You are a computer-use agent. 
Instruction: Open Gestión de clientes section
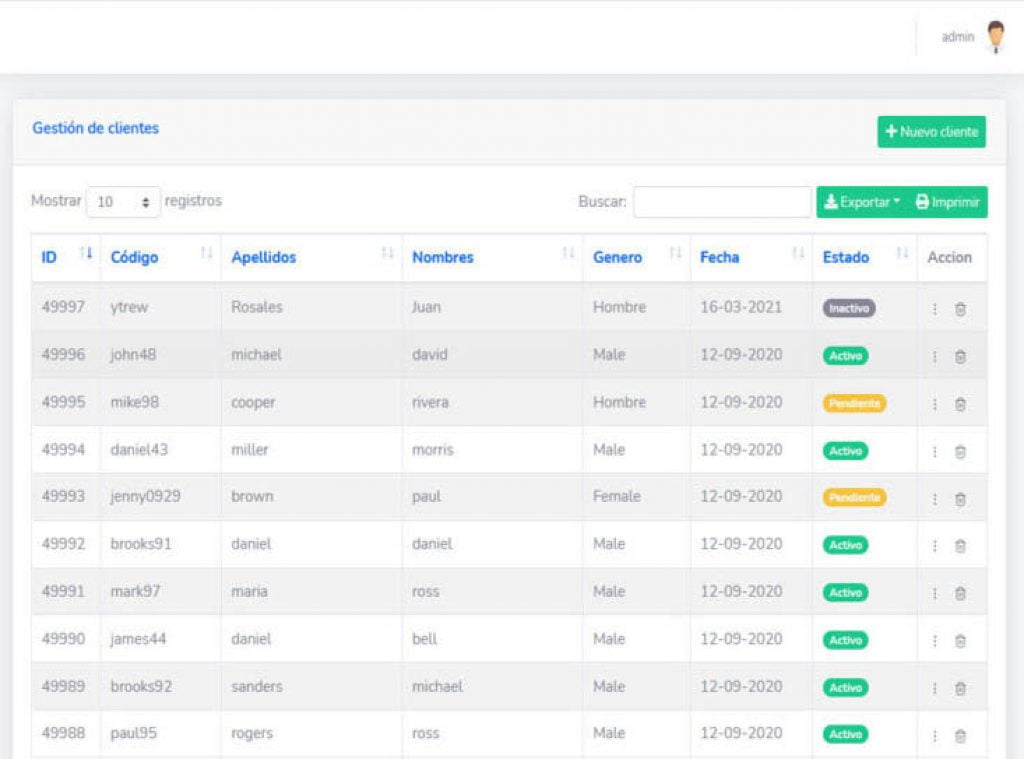97,128
